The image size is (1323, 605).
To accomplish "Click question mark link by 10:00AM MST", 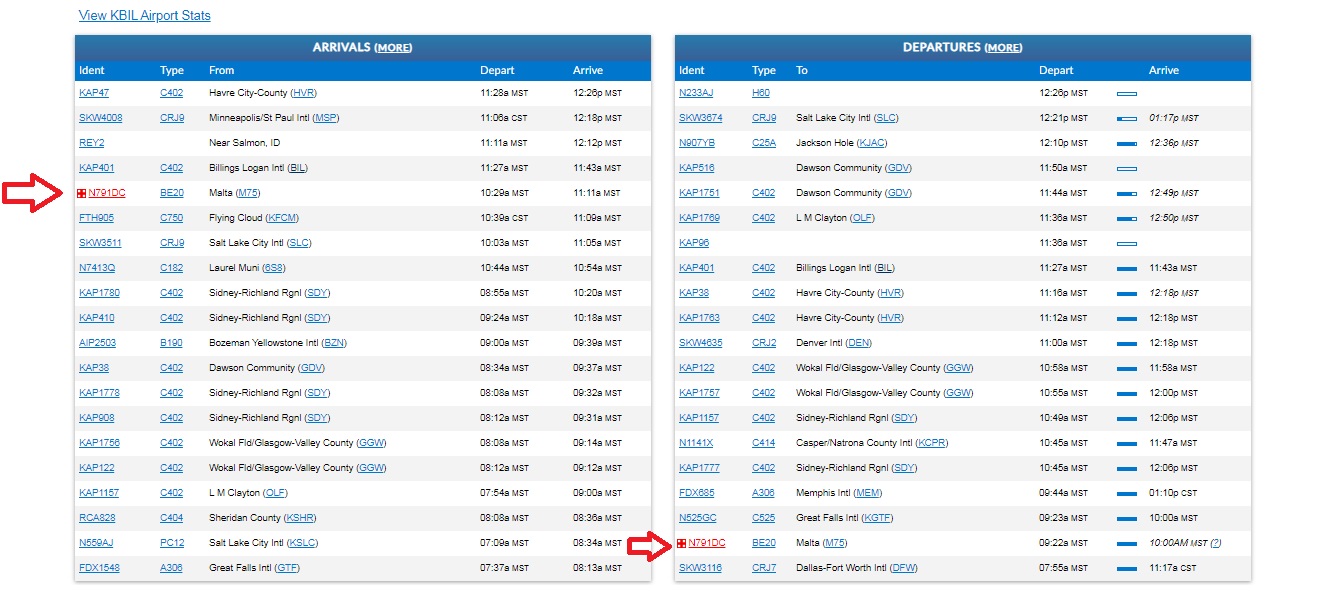I will click(x=1216, y=543).
